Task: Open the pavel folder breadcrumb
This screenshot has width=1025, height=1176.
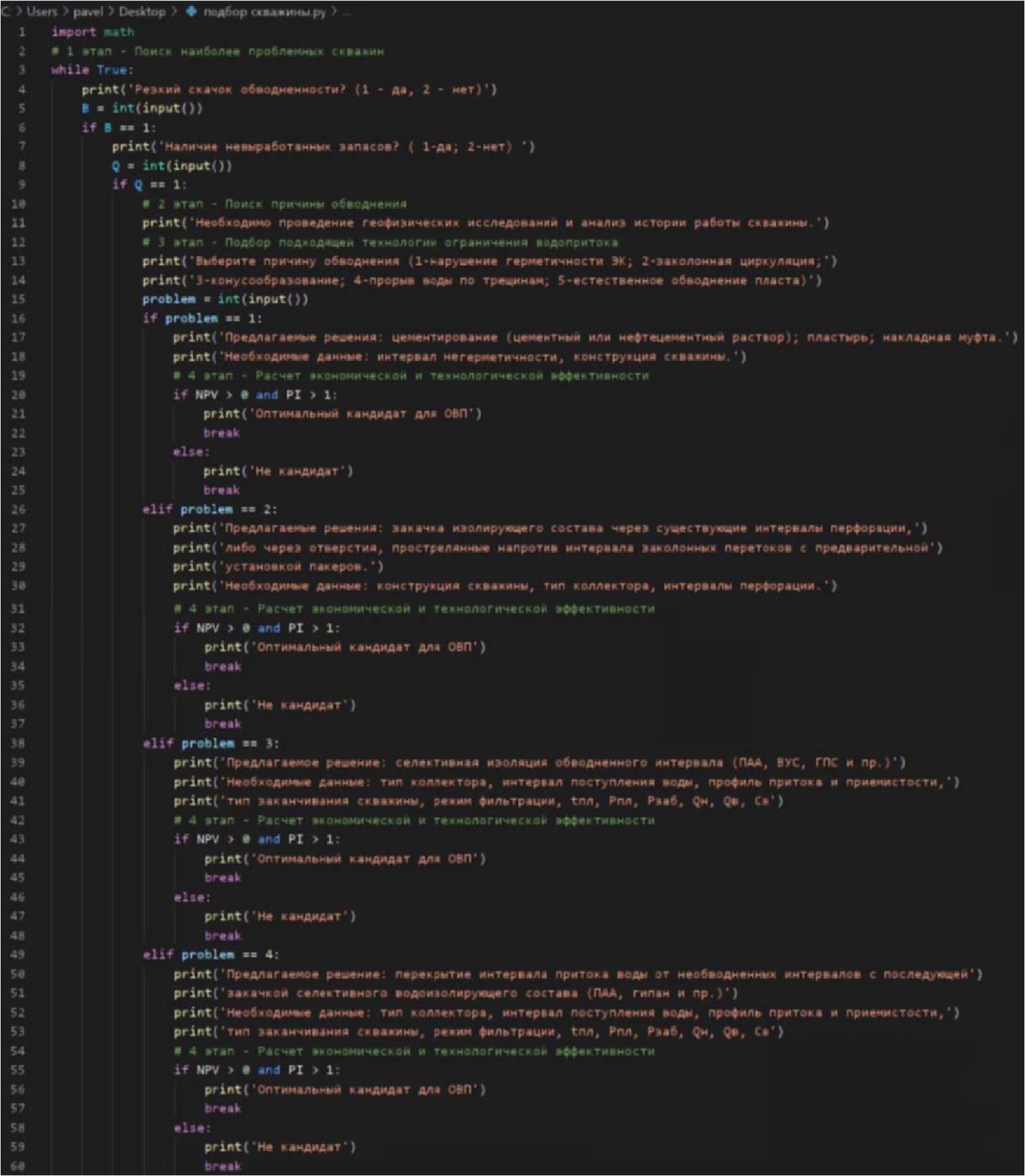Action: [88, 12]
